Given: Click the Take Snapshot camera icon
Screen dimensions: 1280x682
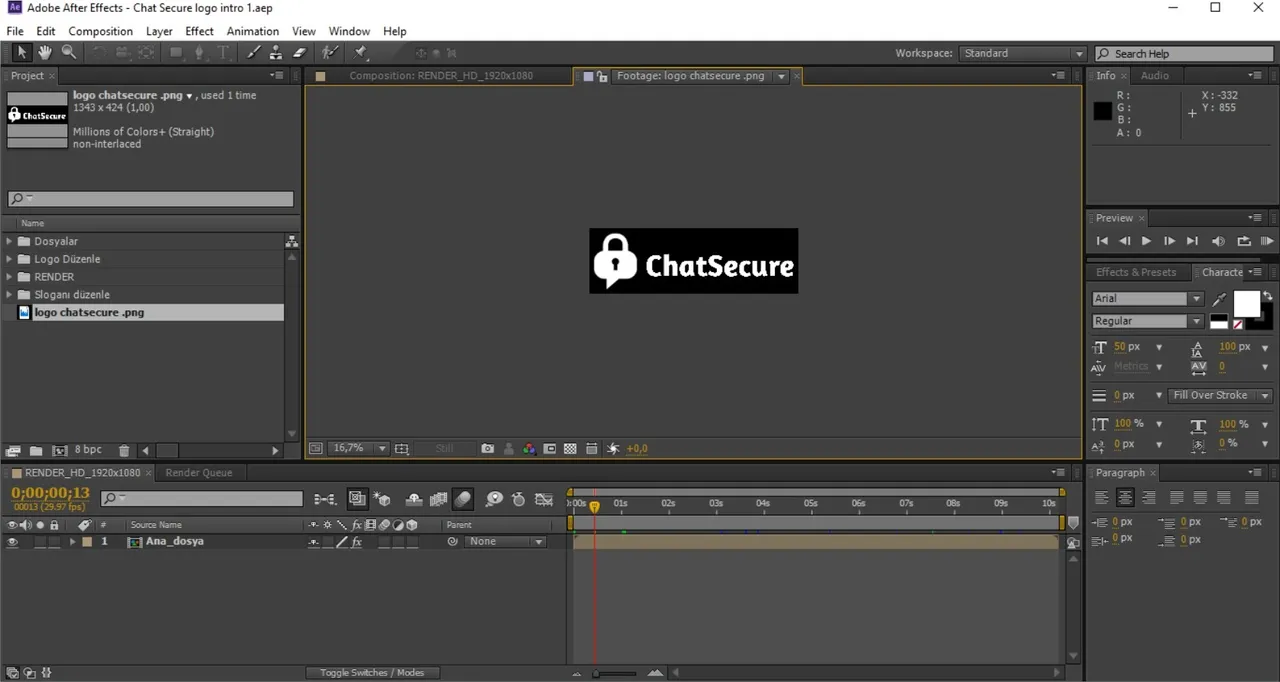Looking at the screenshot, I should (487, 449).
